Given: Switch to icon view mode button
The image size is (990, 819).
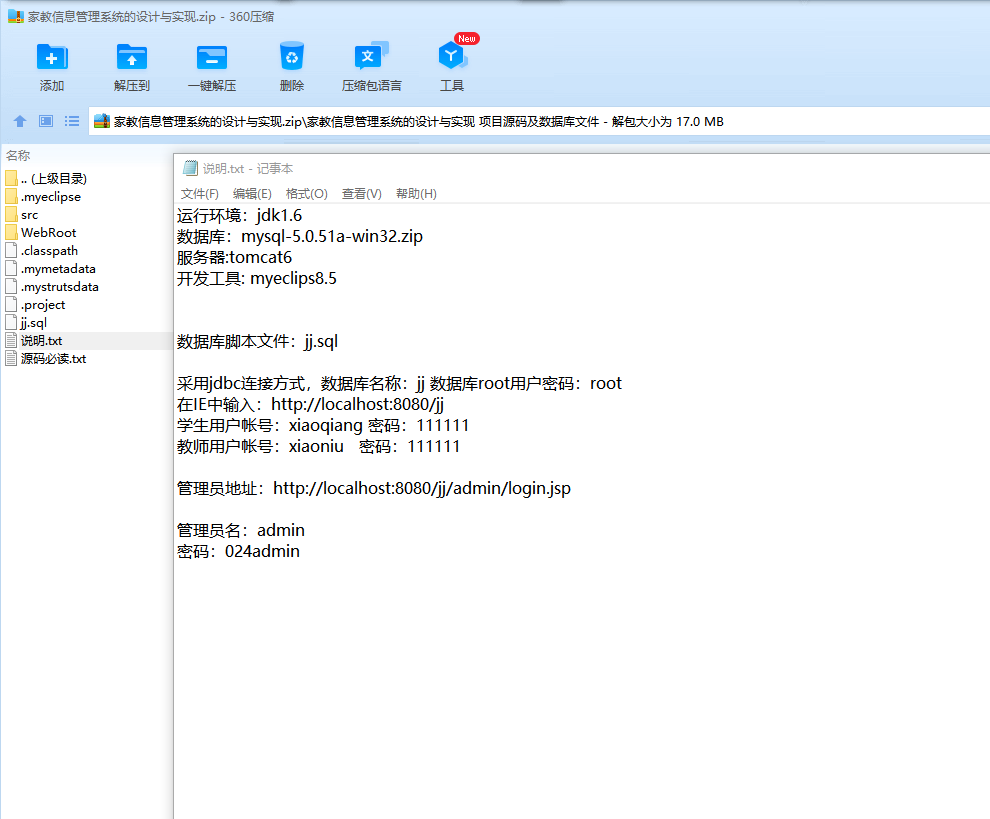Looking at the screenshot, I should 46,121.
